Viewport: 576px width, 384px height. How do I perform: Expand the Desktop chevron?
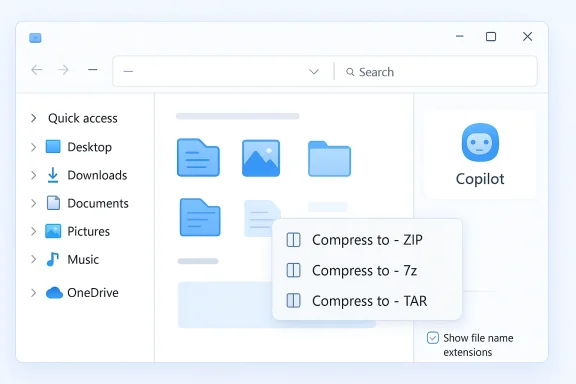tap(33, 147)
